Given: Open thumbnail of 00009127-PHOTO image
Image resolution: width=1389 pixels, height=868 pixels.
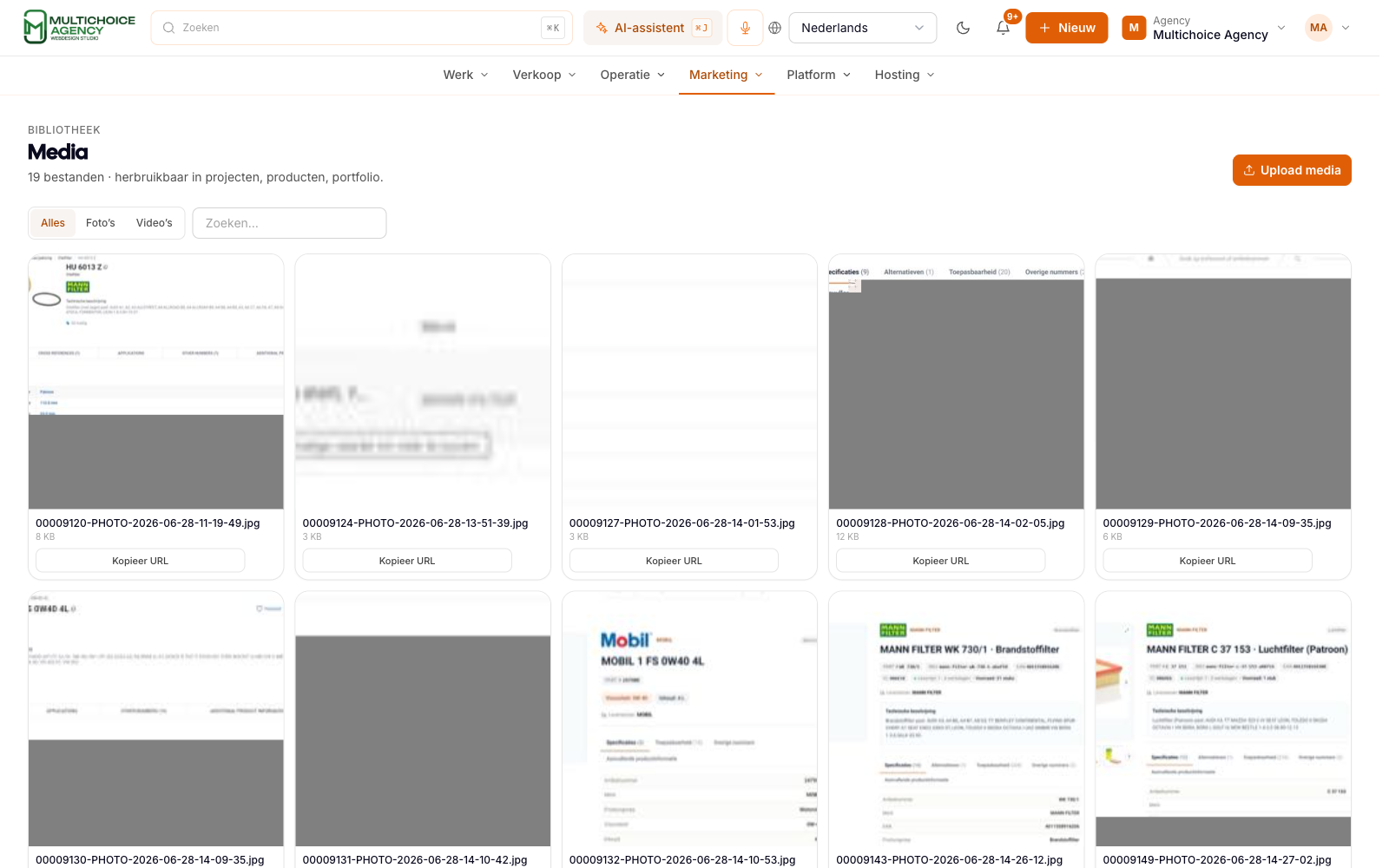Looking at the screenshot, I should [x=690, y=382].
